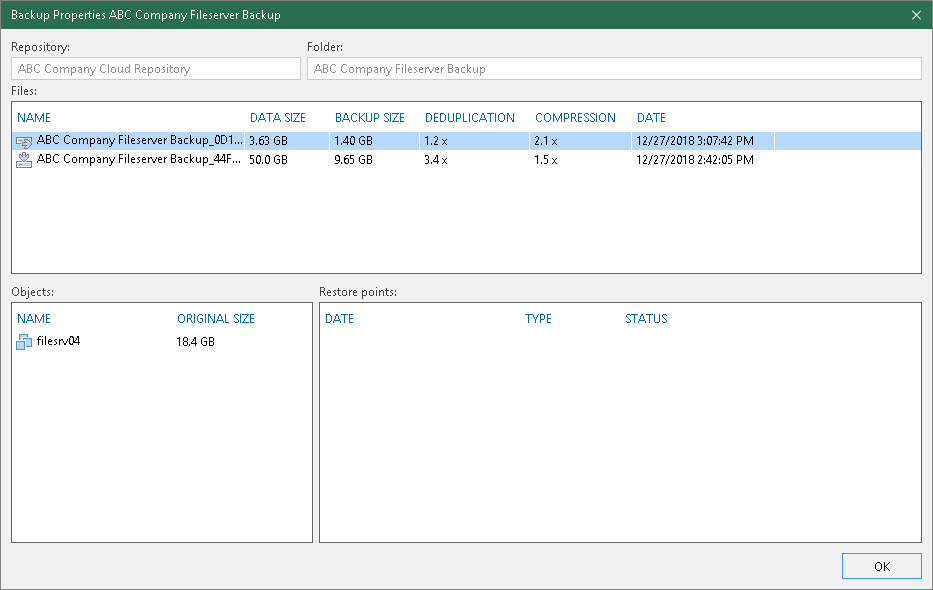Image resolution: width=933 pixels, height=590 pixels.
Task: Click the 3.4 x deduplication value
Action: pyautogui.click(x=436, y=160)
